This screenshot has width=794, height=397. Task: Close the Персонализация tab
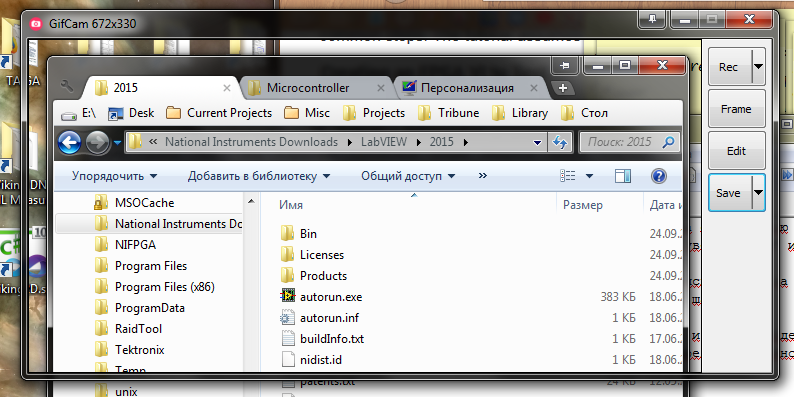pos(534,88)
